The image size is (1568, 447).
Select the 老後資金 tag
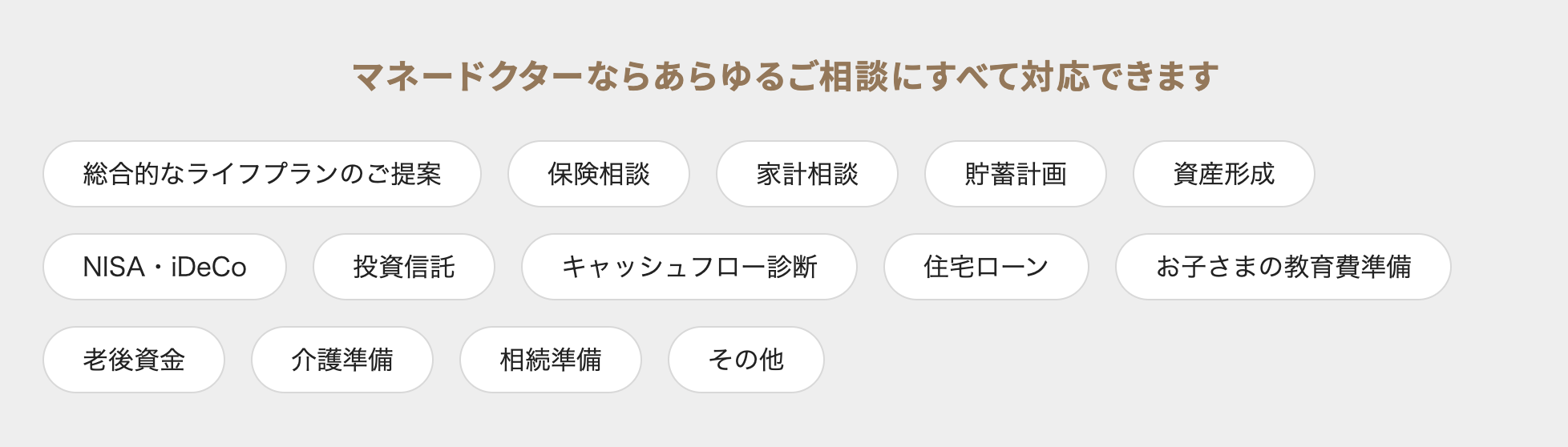pos(134,360)
